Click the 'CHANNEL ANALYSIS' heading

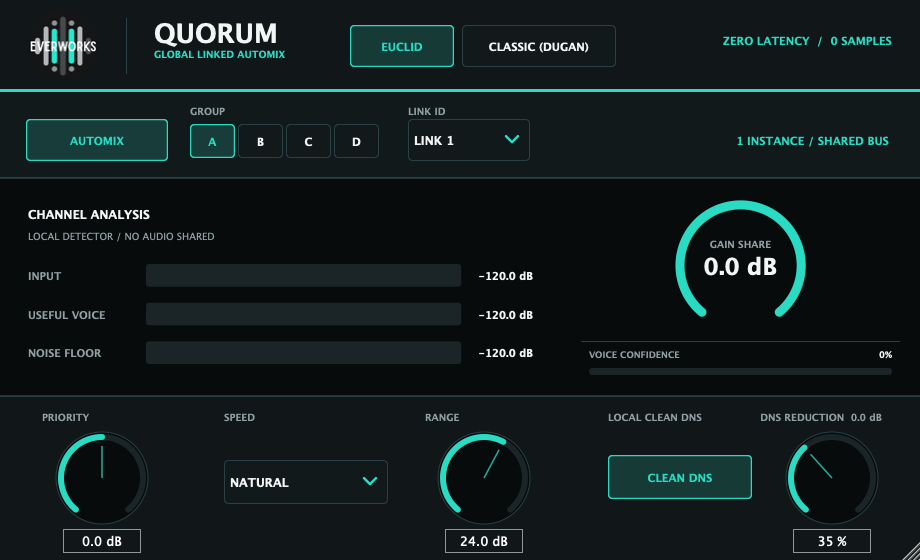tap(89, 215)
